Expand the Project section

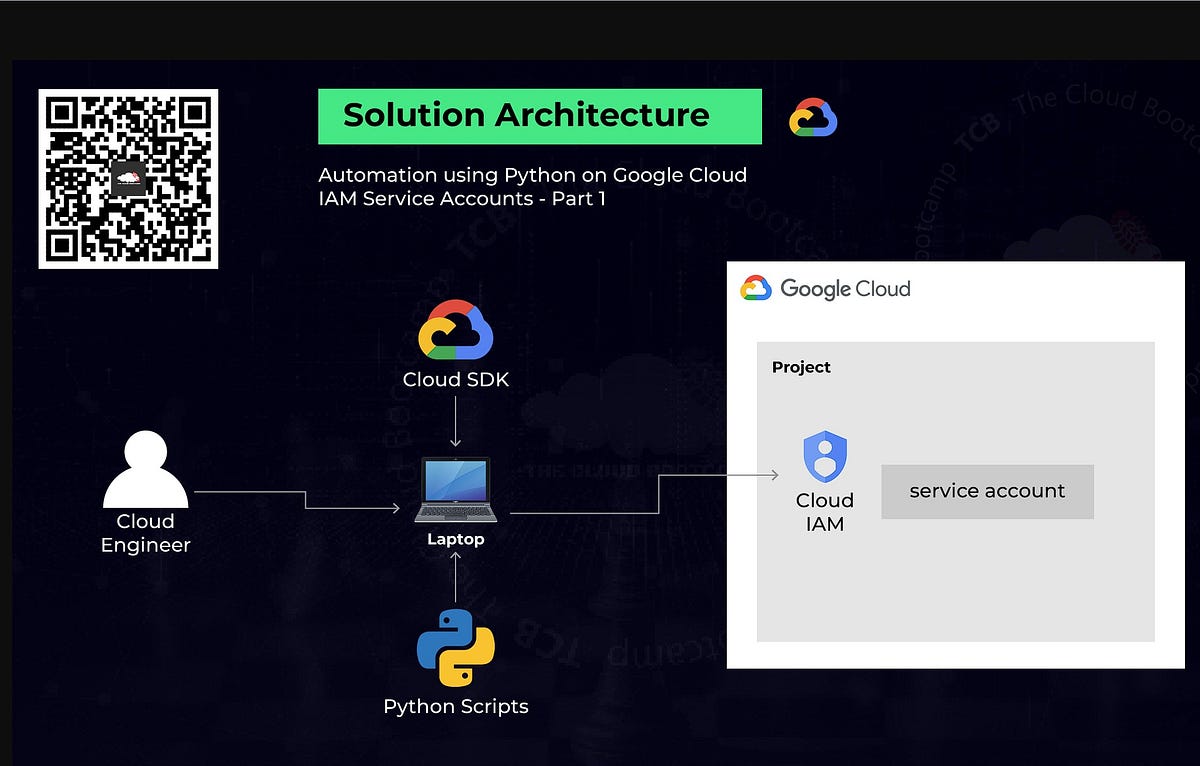coord(801,367)
